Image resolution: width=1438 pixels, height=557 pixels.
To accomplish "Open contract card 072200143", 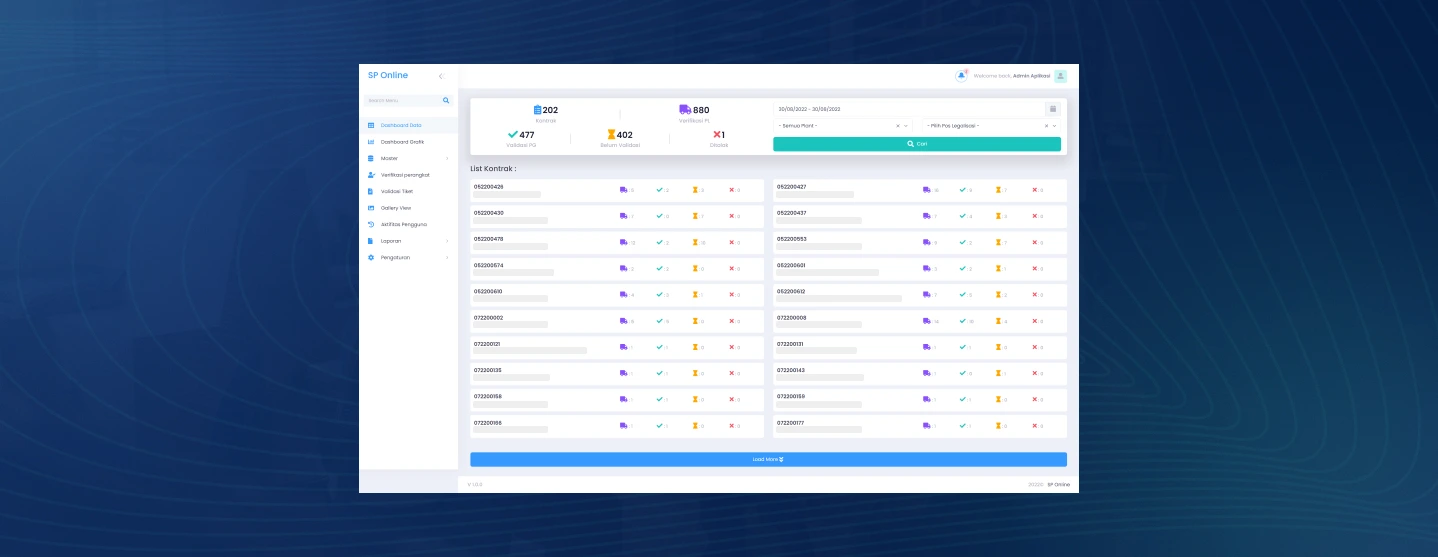I will [x=920, y=373].
